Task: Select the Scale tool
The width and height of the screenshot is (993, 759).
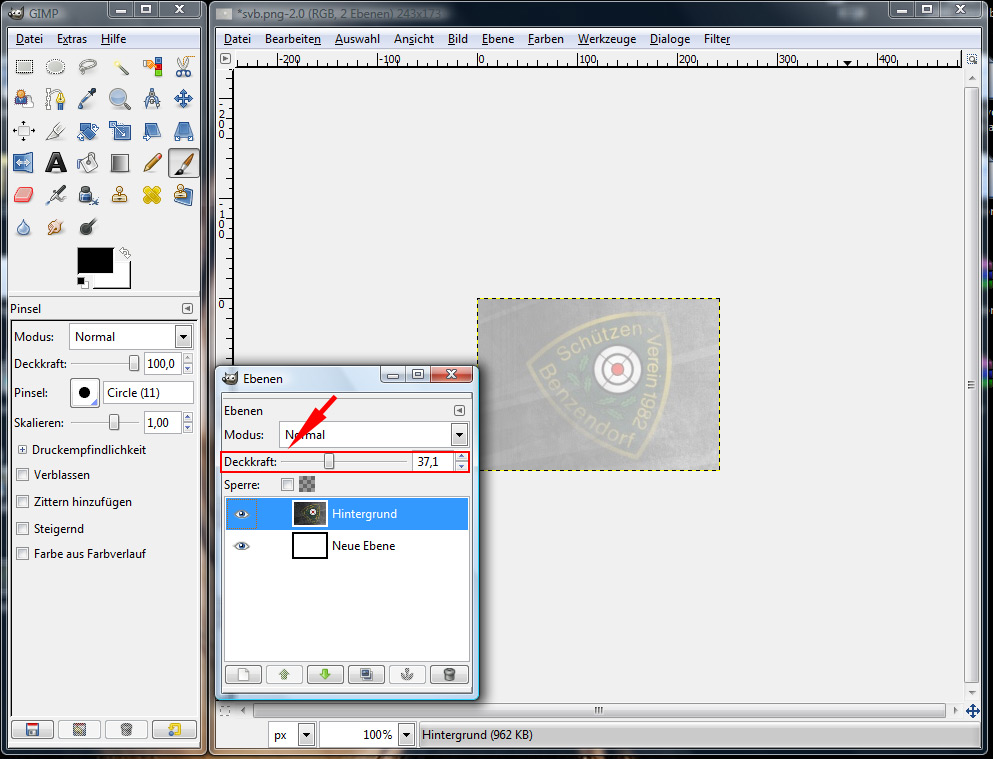Action: coord(120,131)
